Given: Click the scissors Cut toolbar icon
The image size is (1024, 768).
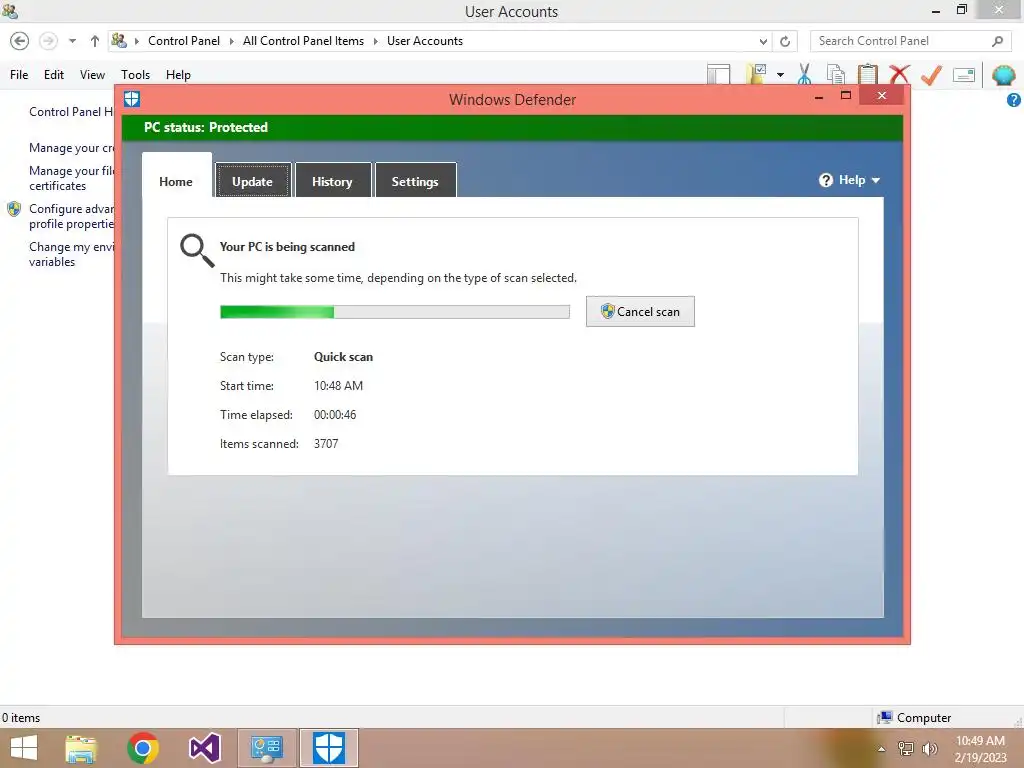Looking at the screenshot, I should [805, 74].
